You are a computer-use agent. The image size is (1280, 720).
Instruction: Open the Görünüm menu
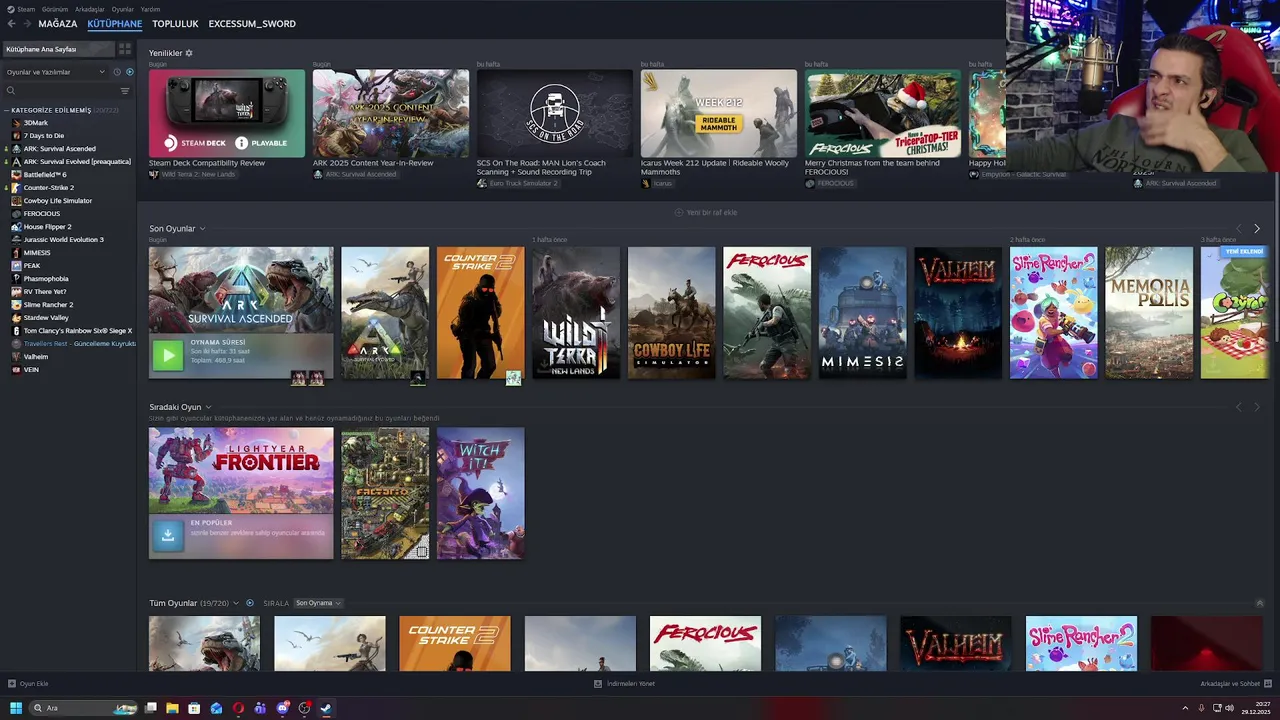[x=55, y=9]
